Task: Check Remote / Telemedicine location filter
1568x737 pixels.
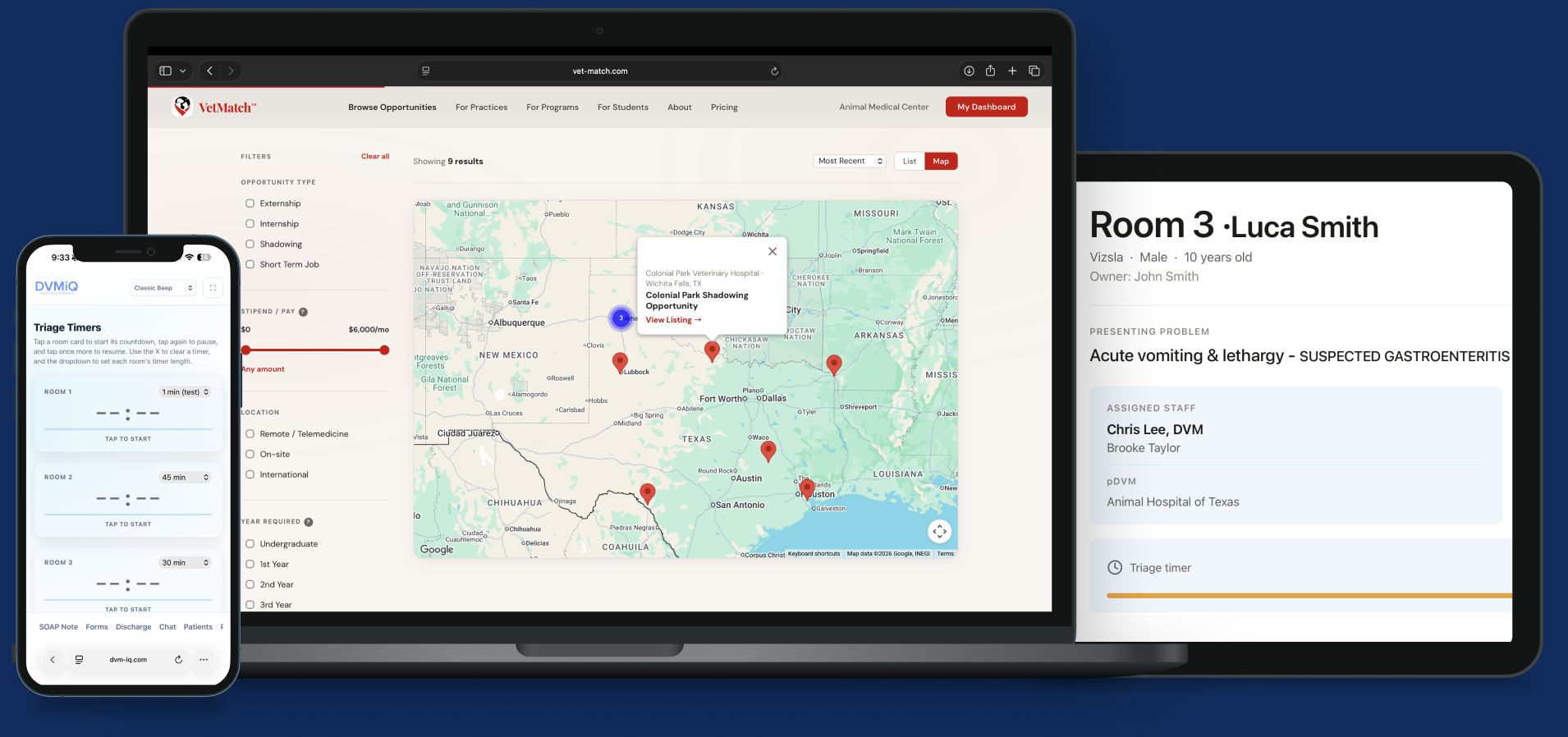Action: pyautogui.click(x=250, y=434)
